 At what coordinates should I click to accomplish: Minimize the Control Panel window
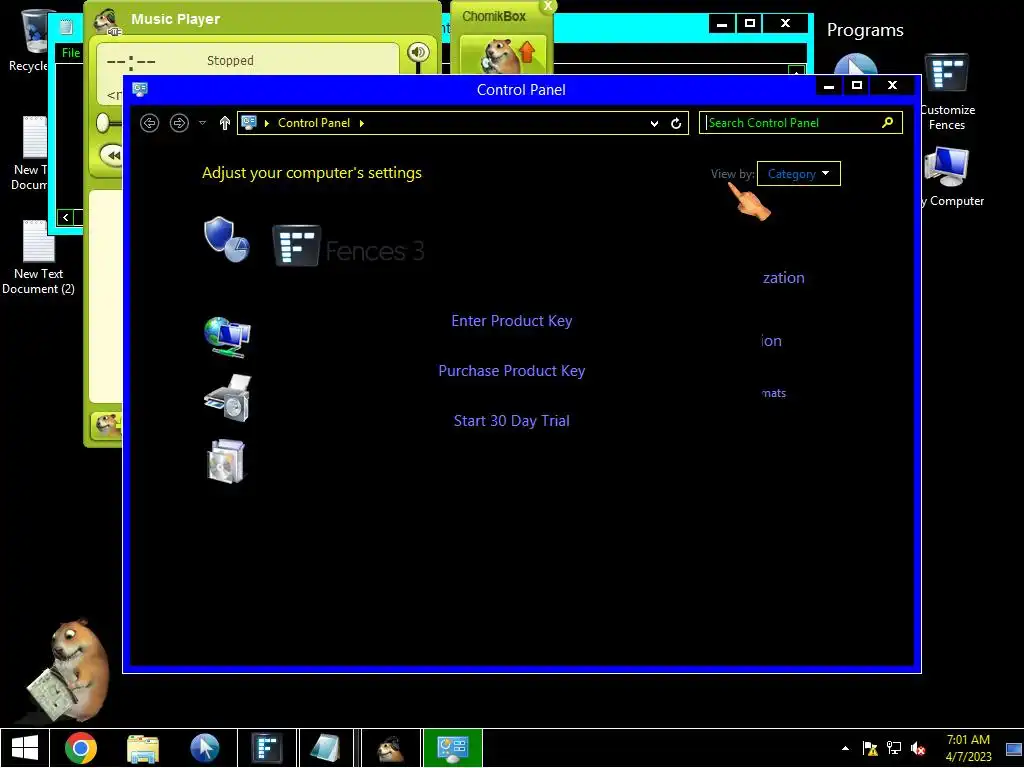coord(829,85)
